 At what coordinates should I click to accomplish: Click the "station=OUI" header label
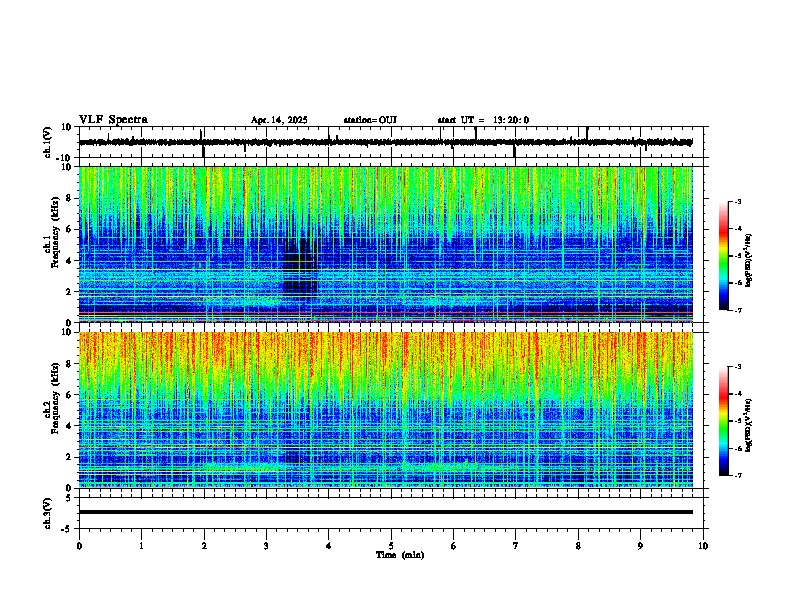370,120
